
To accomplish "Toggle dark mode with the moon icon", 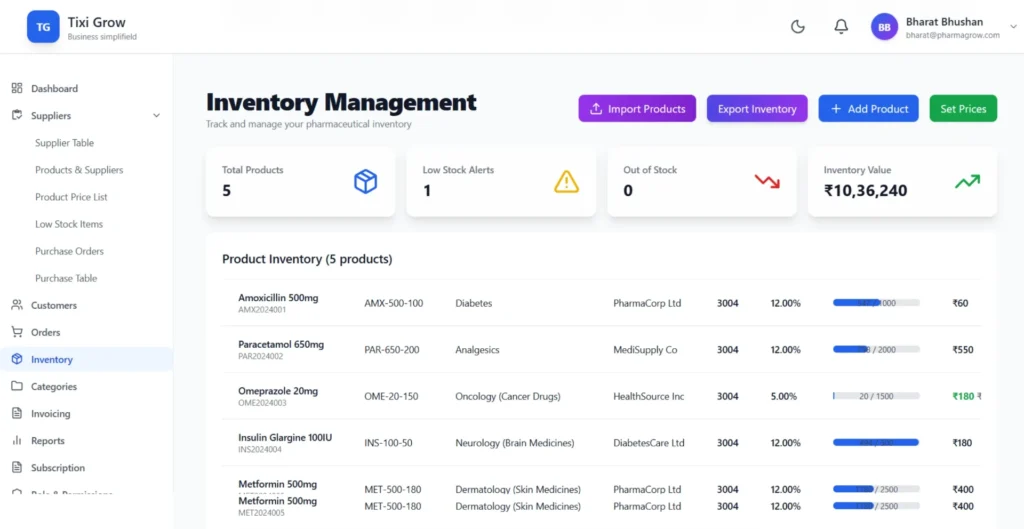I will (798, 27).
